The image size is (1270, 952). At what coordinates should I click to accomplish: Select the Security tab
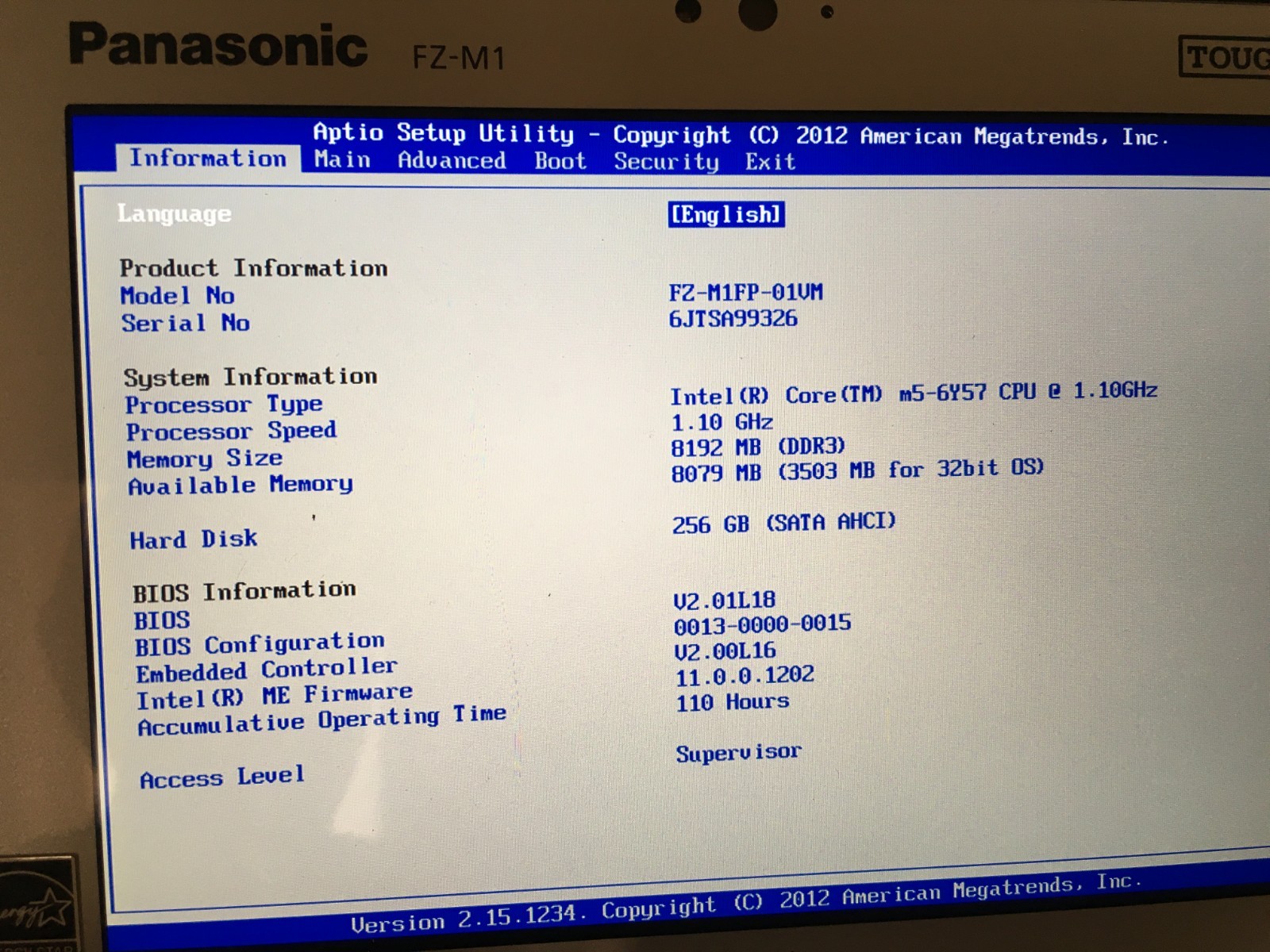tap(666, 162)
